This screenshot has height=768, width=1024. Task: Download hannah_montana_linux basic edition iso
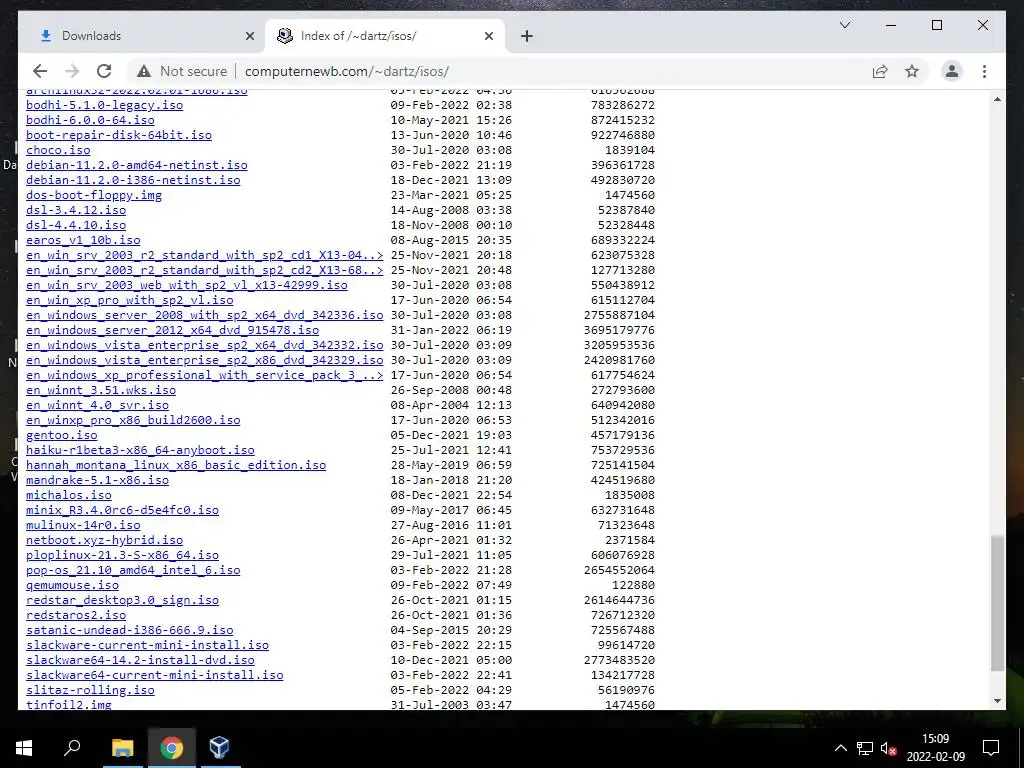[x=176, y=466]
